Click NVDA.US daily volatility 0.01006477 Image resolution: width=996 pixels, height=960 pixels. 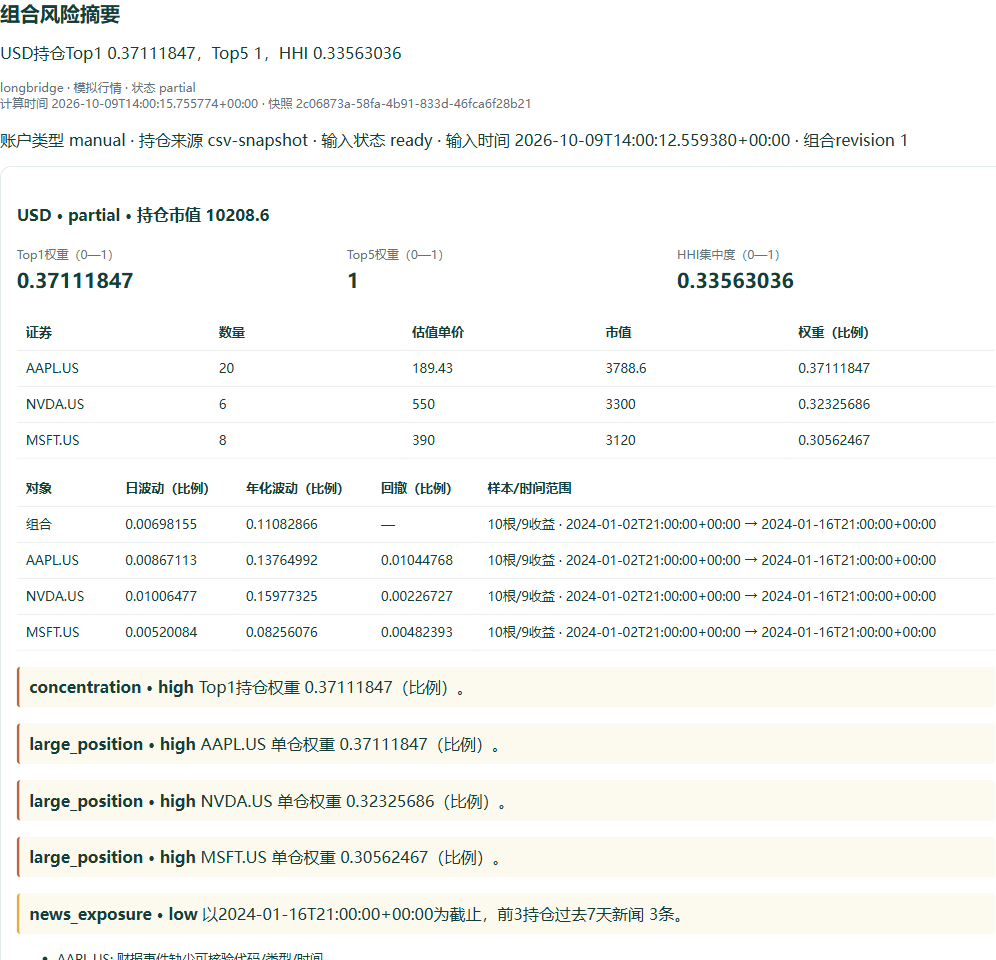click(x=161, y=597)
